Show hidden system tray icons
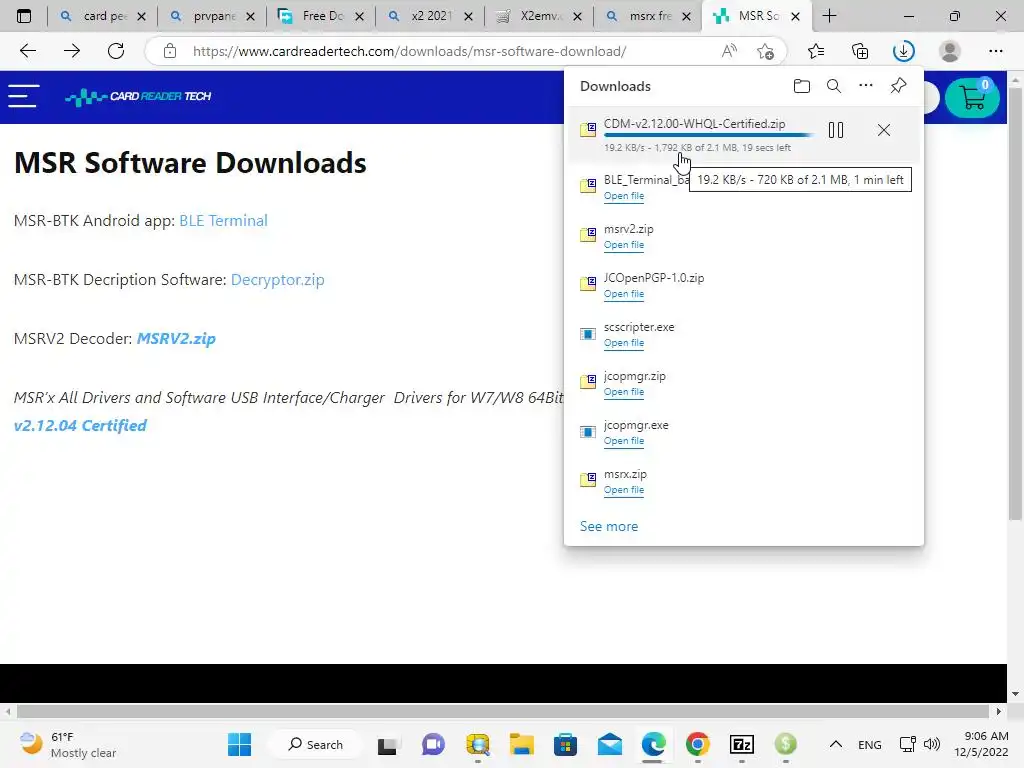The image size is (1024, 768). (835, 744)
